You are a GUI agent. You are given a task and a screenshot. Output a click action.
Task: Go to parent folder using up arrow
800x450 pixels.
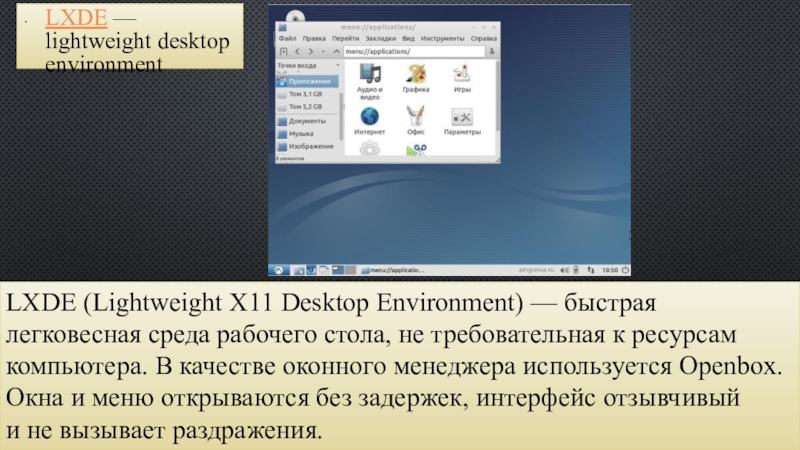coord(336,52)
